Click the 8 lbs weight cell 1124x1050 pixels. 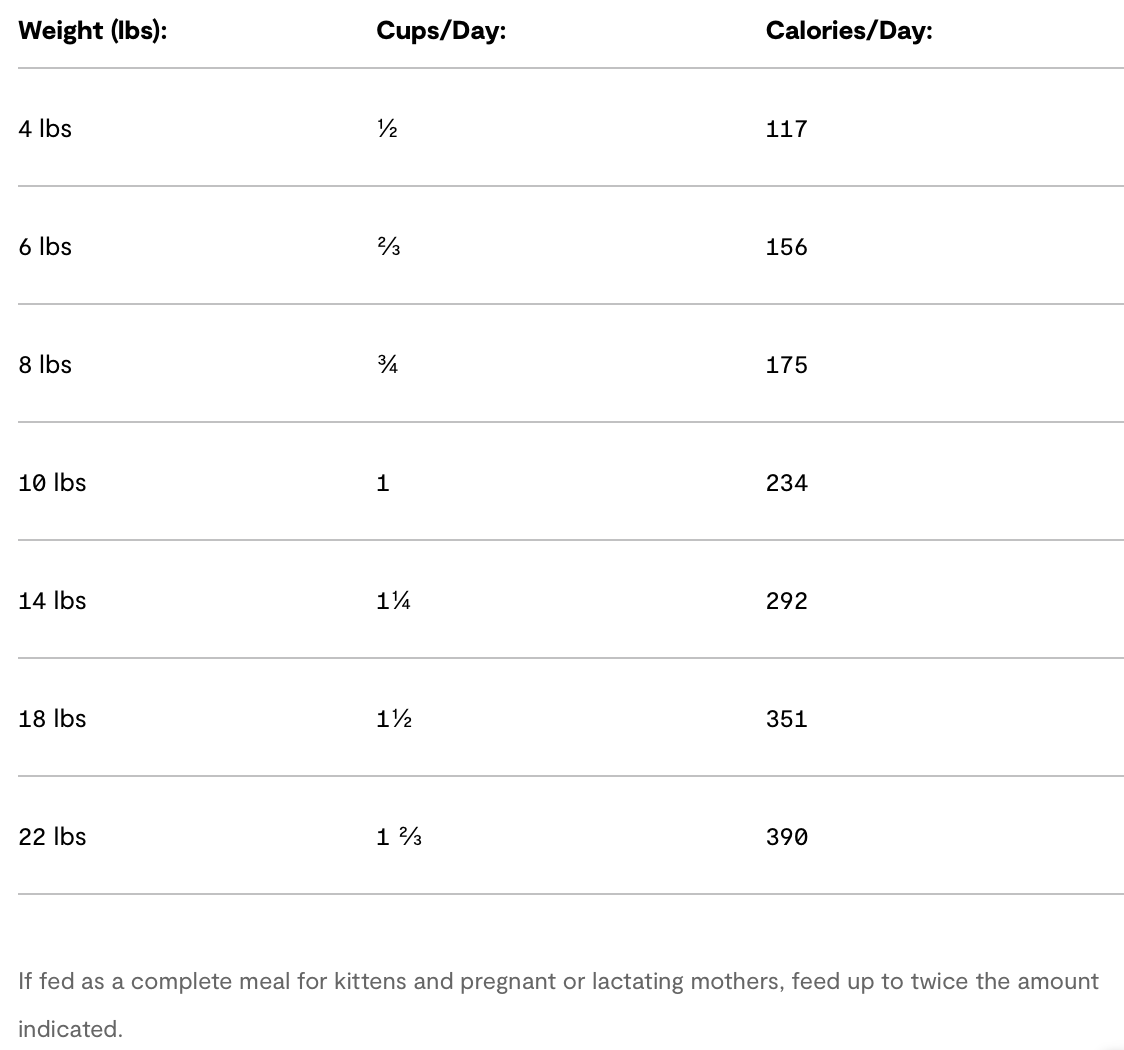coord(45,365)
